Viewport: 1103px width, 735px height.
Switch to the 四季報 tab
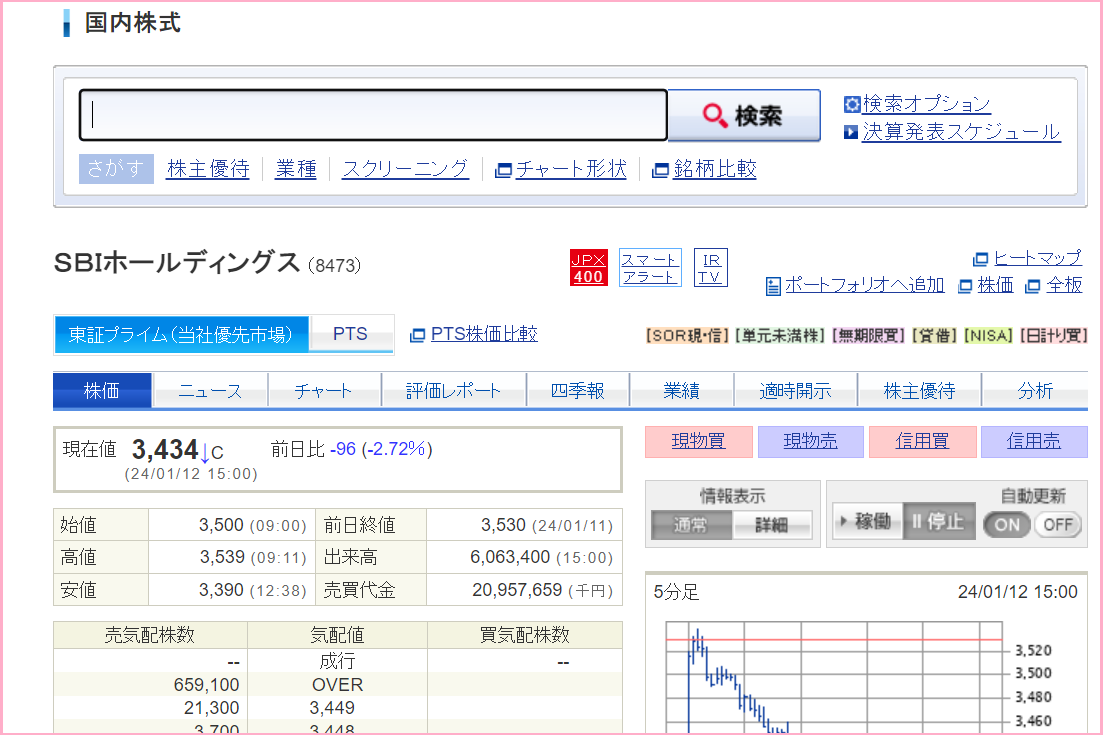(578, 390)
